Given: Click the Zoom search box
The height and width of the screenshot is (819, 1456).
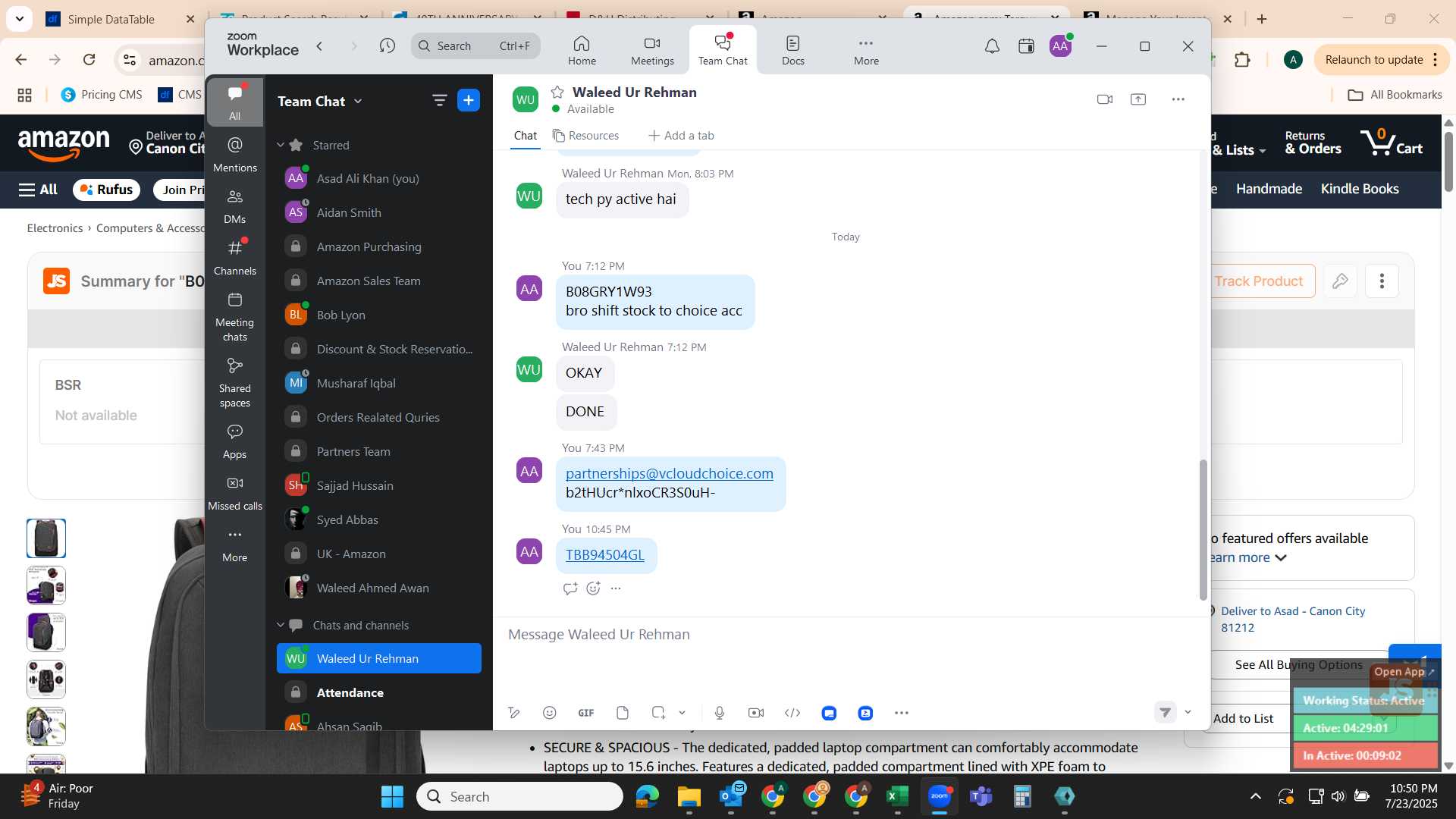Looking at the screenshot, I should click(475, 46).
